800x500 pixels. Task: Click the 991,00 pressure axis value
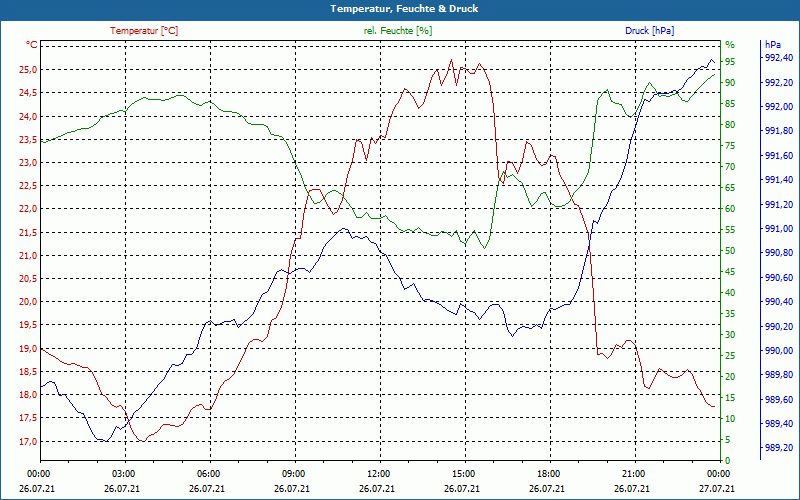(x=779, y=229)
